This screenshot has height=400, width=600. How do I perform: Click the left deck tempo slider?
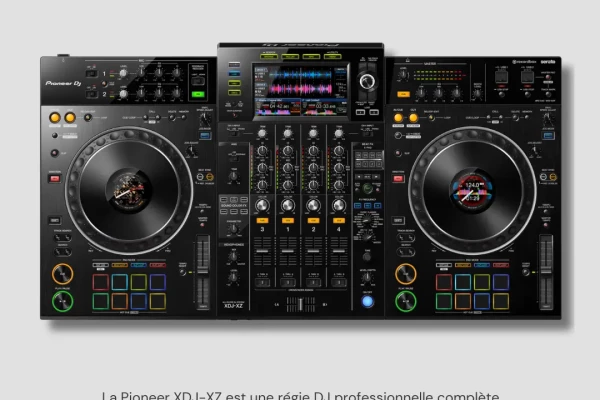203,272
